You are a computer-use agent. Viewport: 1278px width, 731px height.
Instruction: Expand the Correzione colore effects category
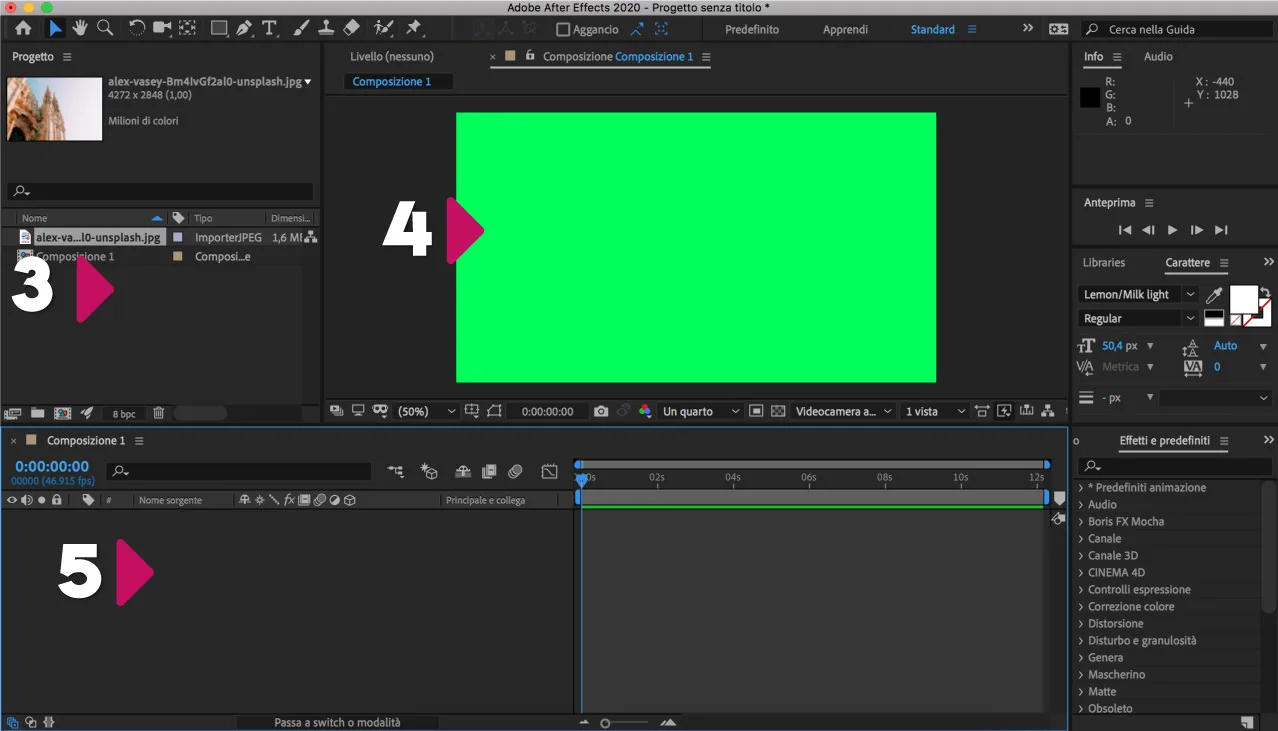(x=1130, y=606)
